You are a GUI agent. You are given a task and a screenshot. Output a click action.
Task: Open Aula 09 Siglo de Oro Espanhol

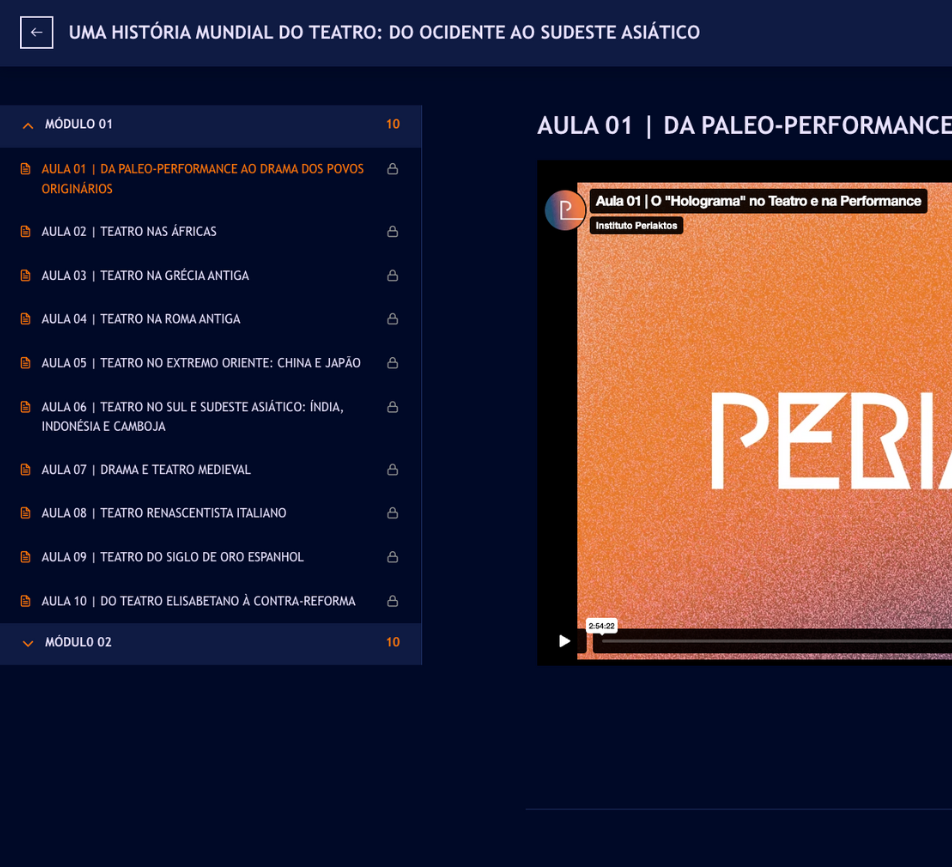pyautogui.click(x=172, y=557)
